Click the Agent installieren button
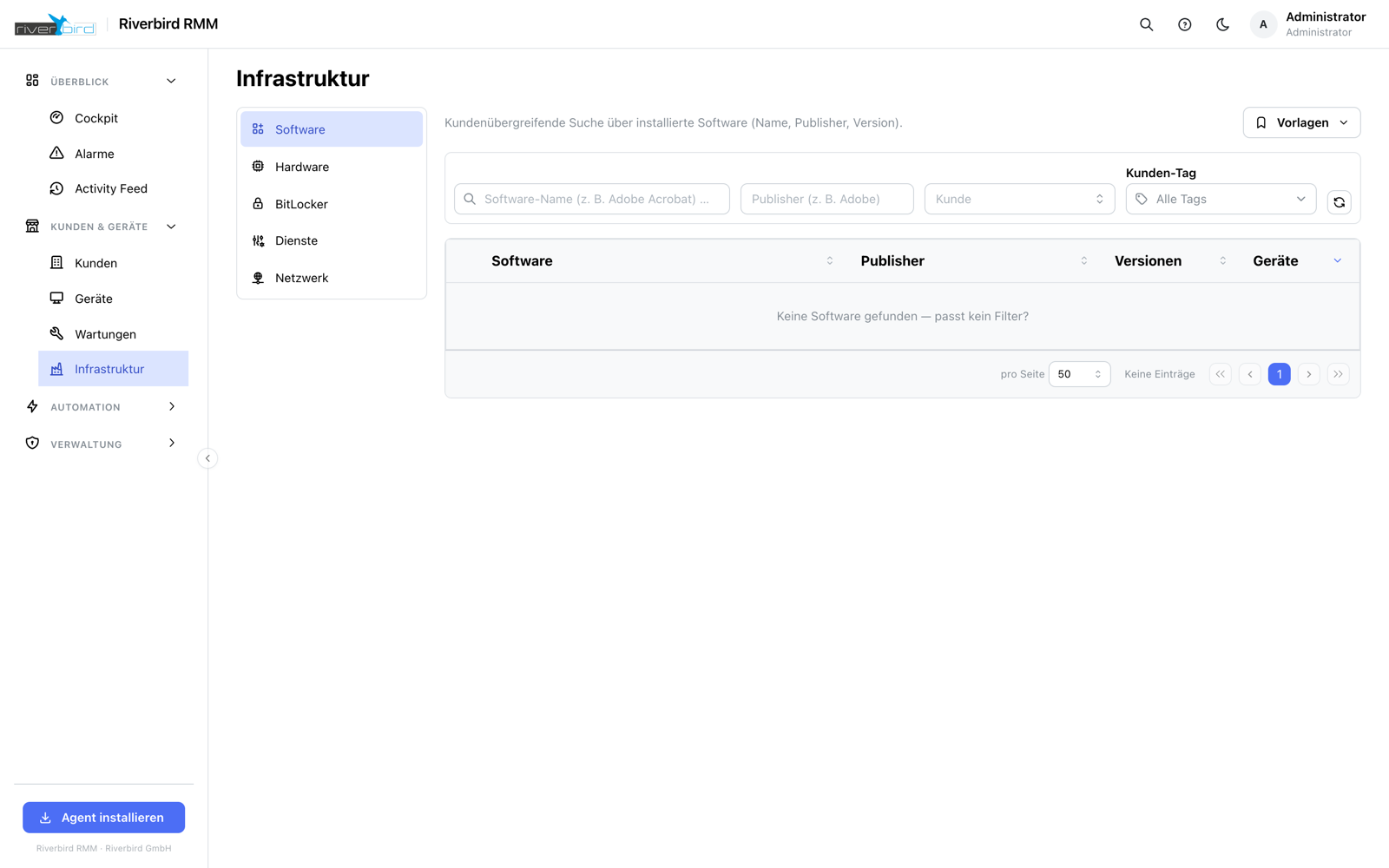 click(x=103, y=818)
